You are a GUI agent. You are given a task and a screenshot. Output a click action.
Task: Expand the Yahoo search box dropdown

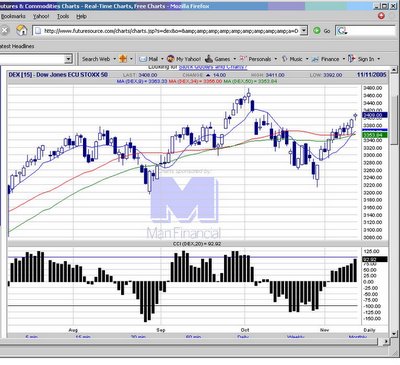coord(68,59)
